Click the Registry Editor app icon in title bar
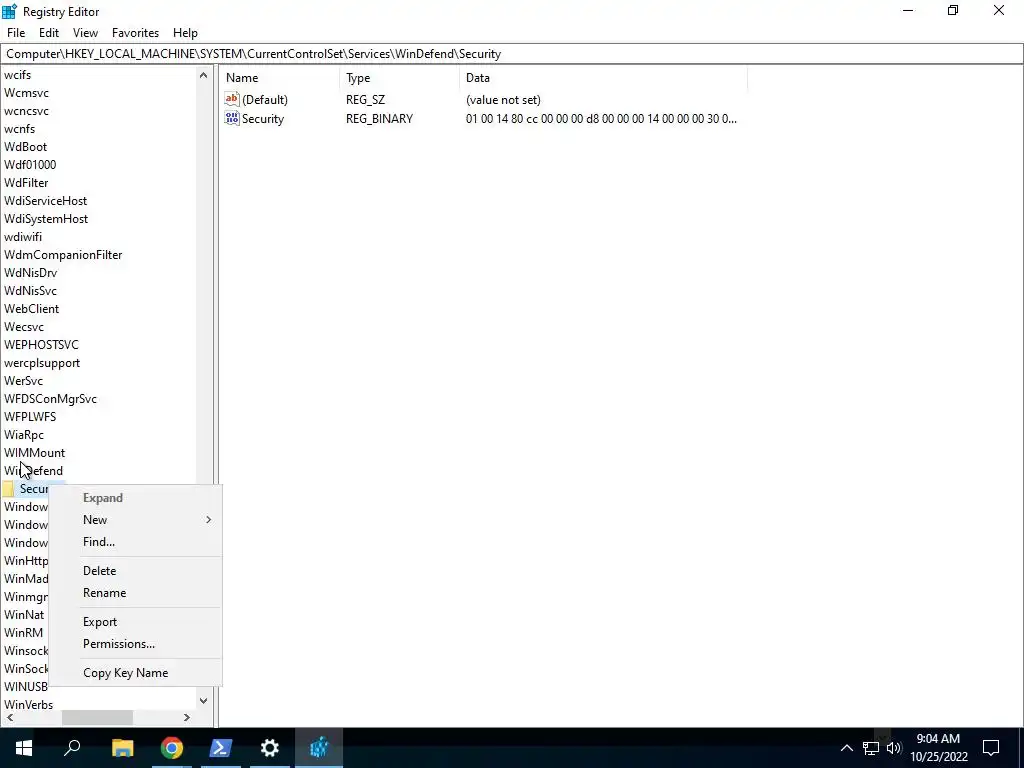Image resolution: width=1024 pixels, height=768 pixels. (9, 11)
